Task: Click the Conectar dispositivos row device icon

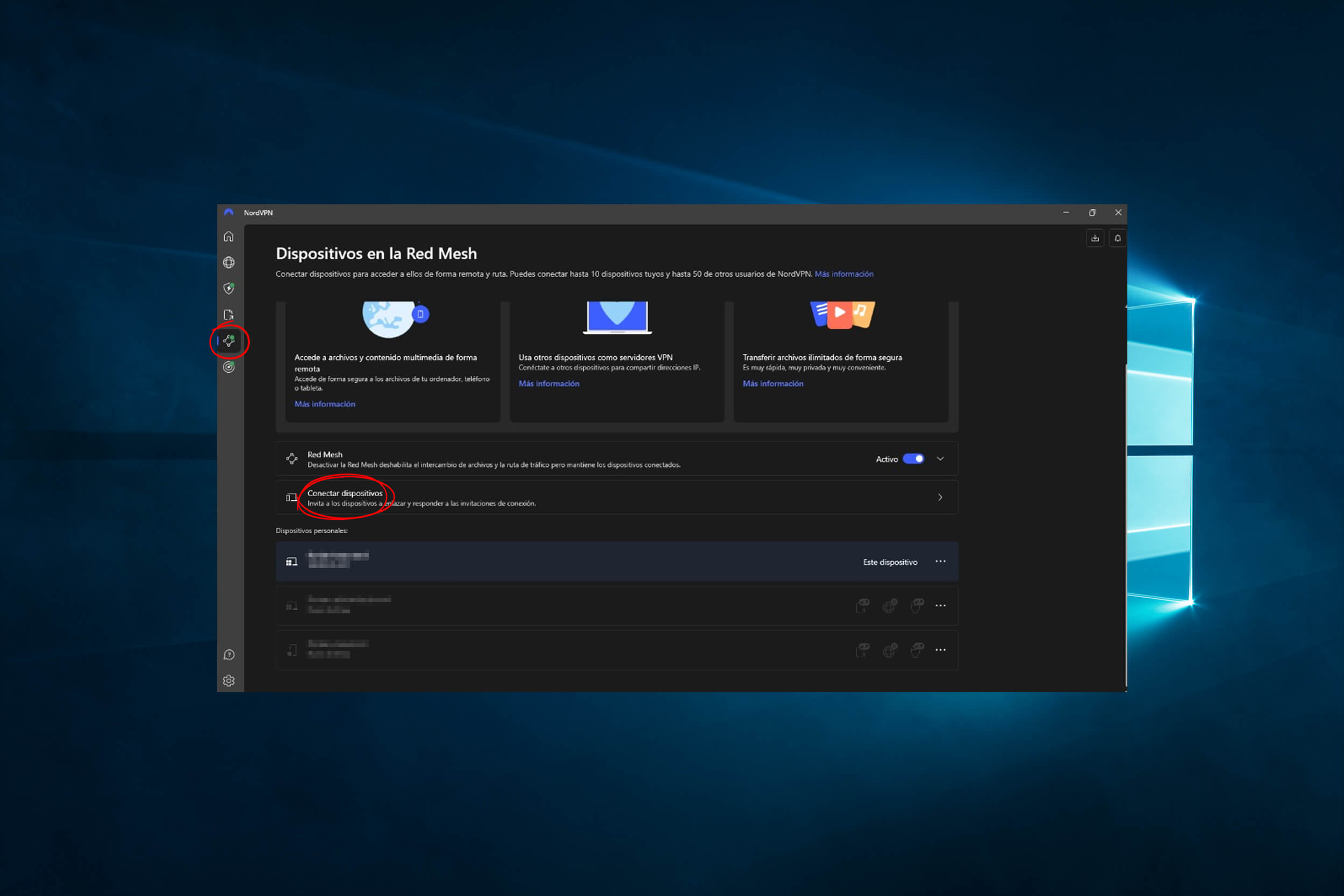Action: pos(292,498)
